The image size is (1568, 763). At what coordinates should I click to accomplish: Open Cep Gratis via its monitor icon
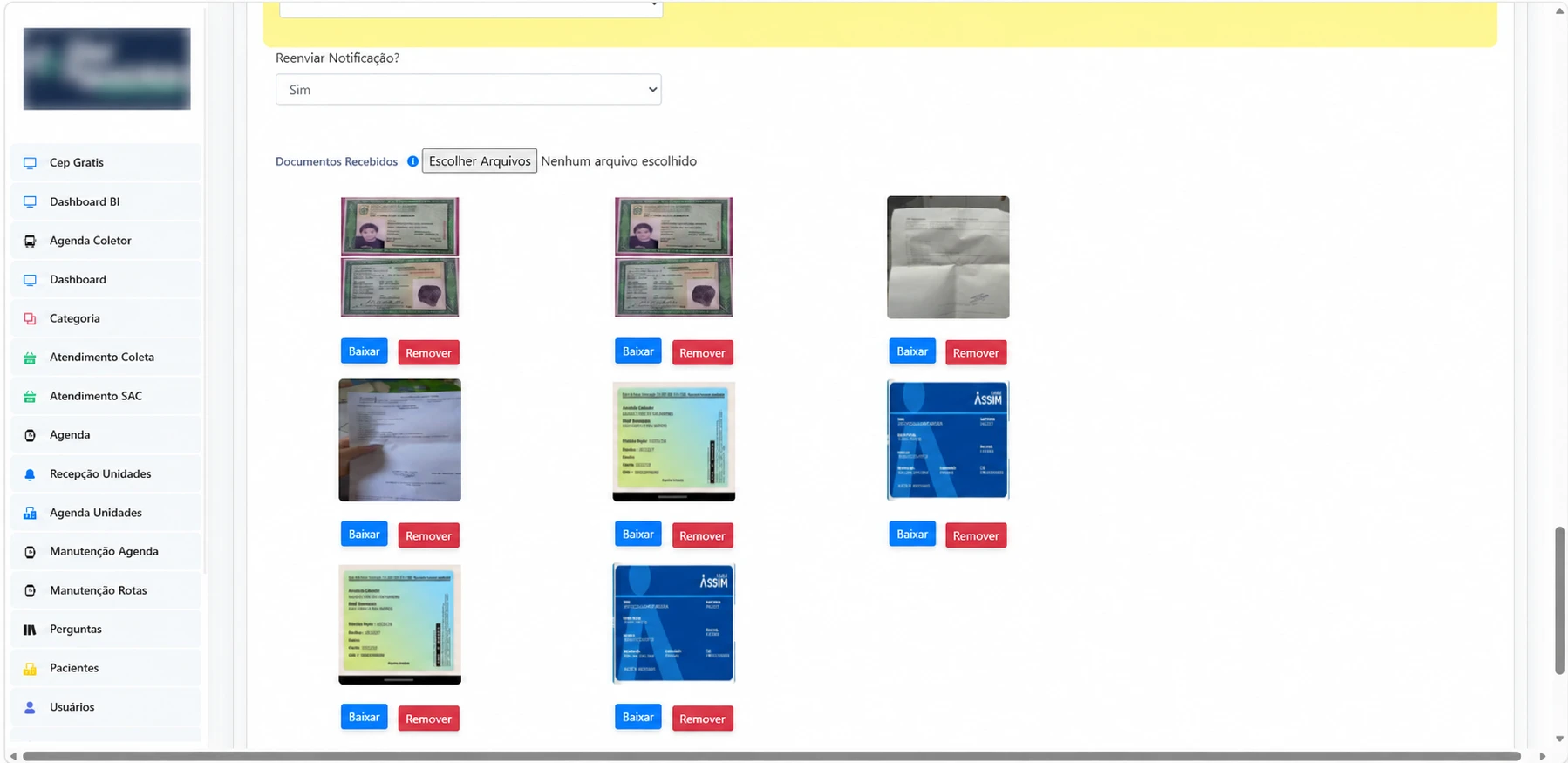click(30, 163)
